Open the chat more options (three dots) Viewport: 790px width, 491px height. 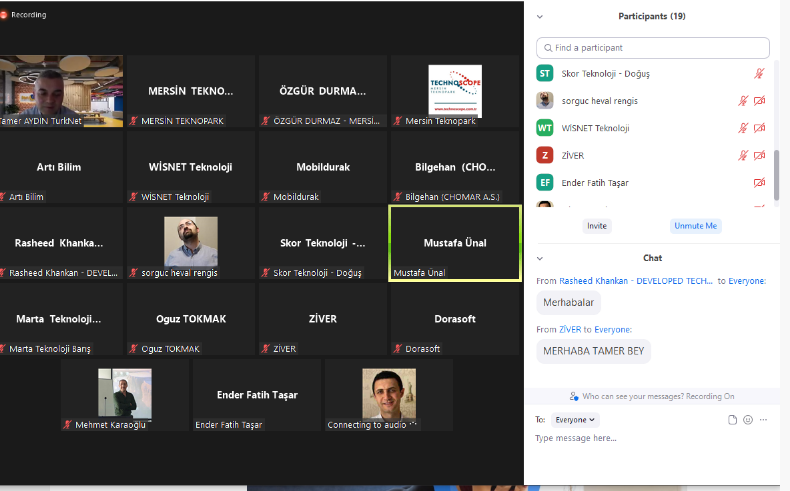pyautogui.click(x=764, y=419)
